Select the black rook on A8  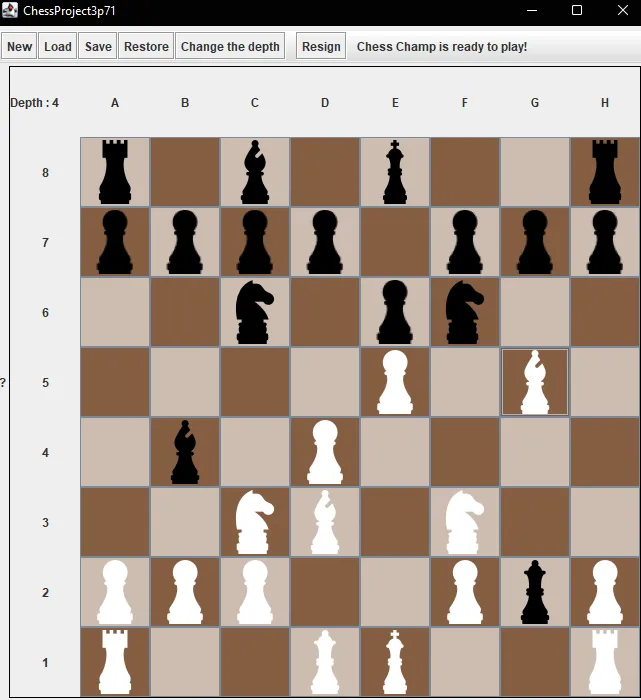[x=115, y=172]
